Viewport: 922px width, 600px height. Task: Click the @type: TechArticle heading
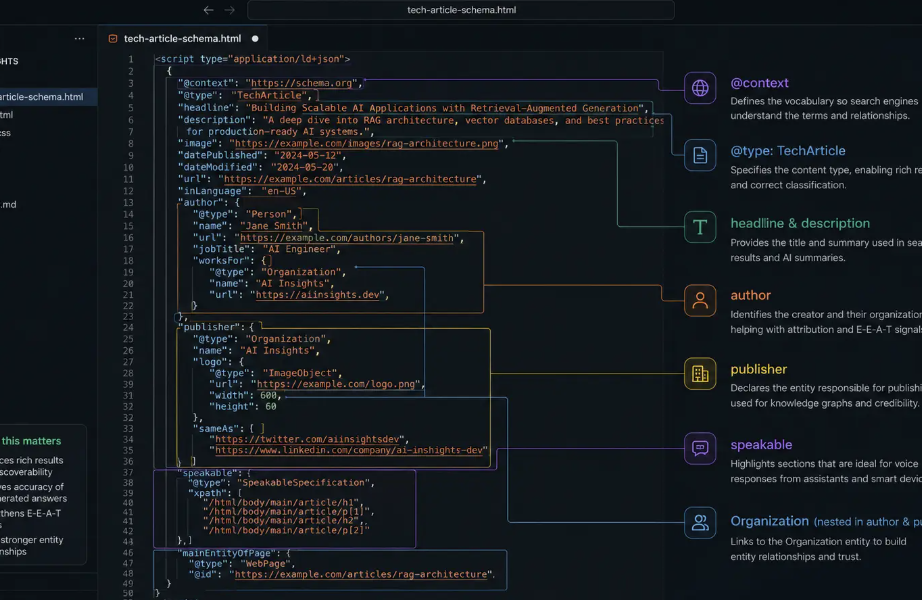[788, 151]
